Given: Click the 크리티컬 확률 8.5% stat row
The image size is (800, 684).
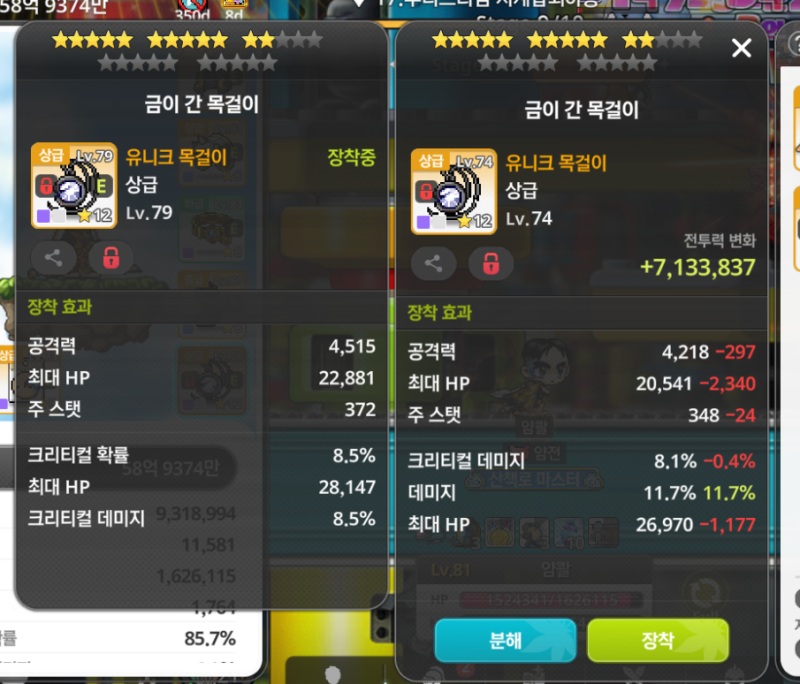Looking at the screenshot, I should [202, 455].
